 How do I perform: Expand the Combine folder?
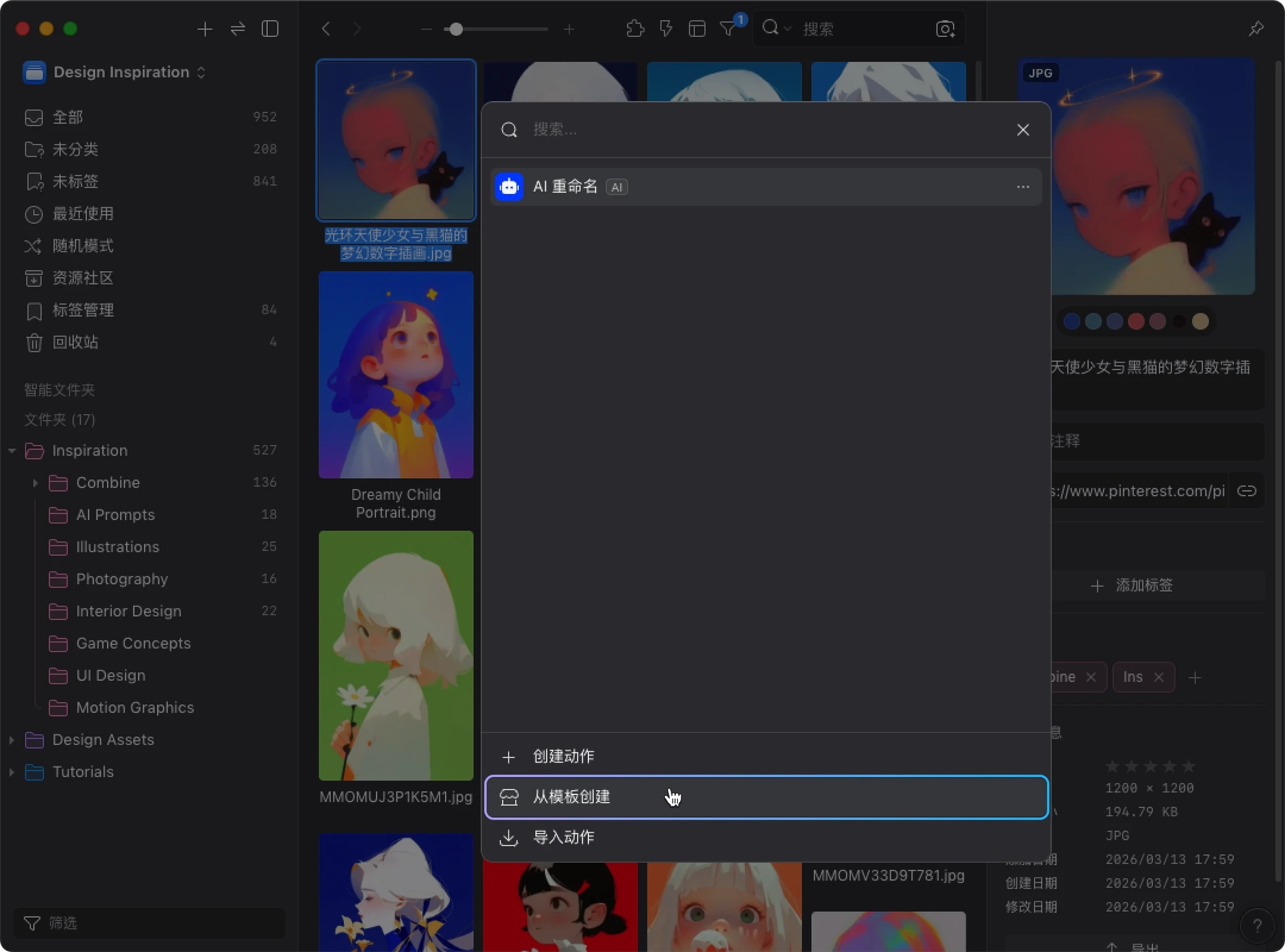35,483
